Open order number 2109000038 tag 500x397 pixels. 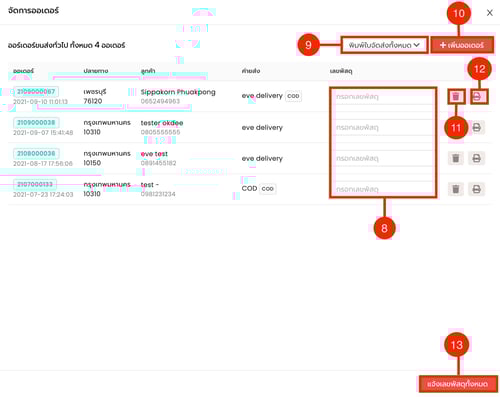36,123
